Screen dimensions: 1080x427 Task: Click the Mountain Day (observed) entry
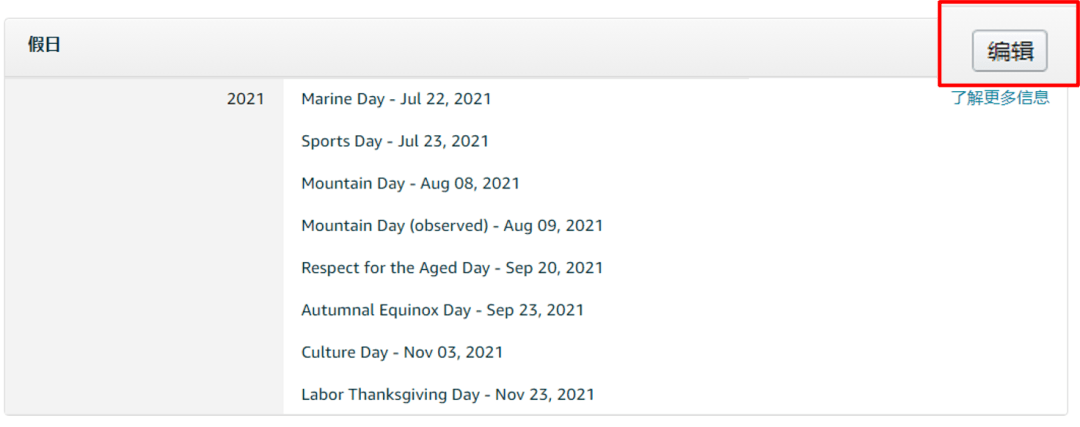pos(452,226)
